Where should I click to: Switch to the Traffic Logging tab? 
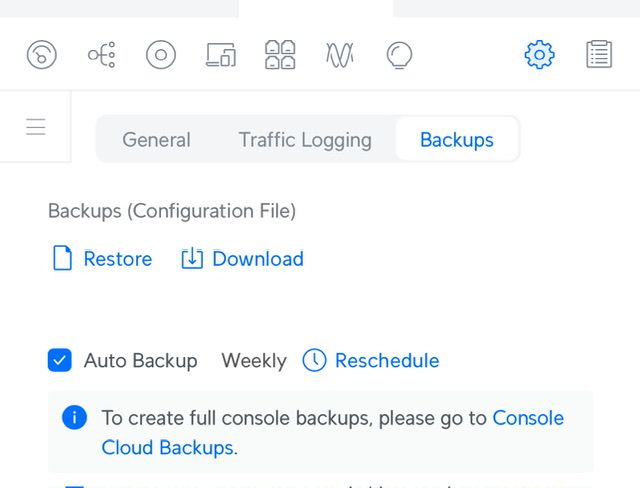(x=305, y=140)
